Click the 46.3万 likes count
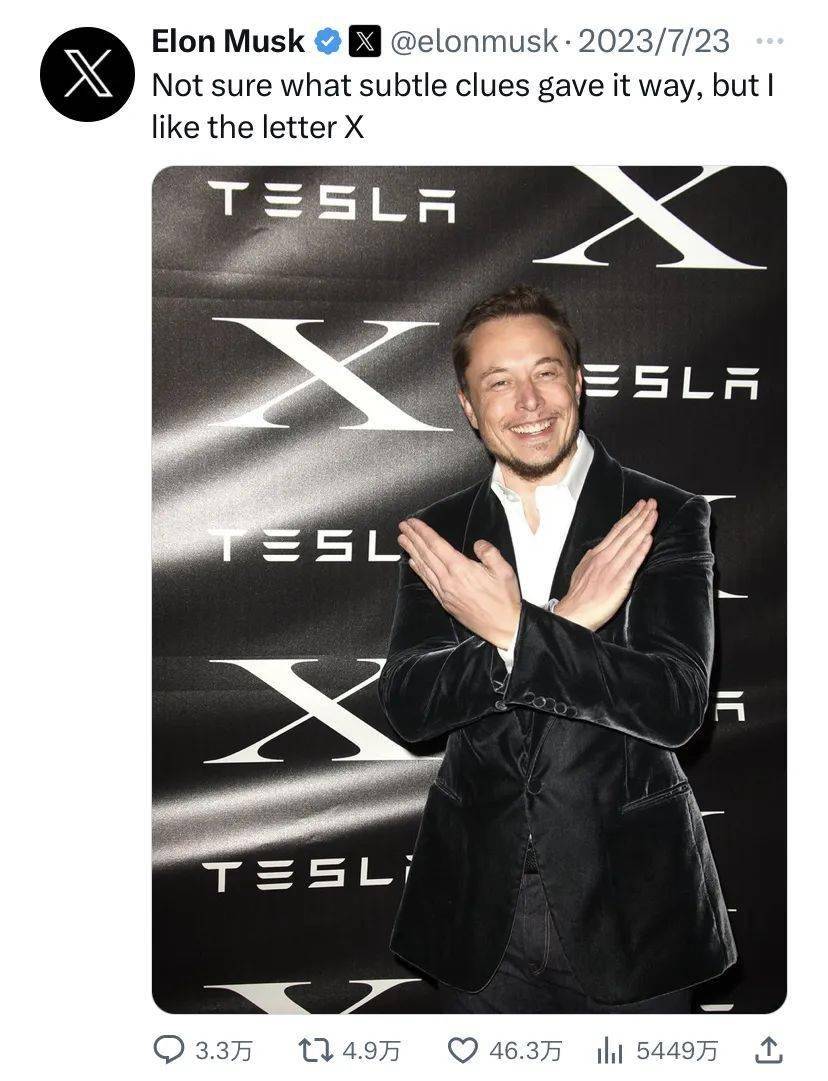The height and width of the screenshot is (1081, 828). pyautogui.click(x=525, y=1051)
